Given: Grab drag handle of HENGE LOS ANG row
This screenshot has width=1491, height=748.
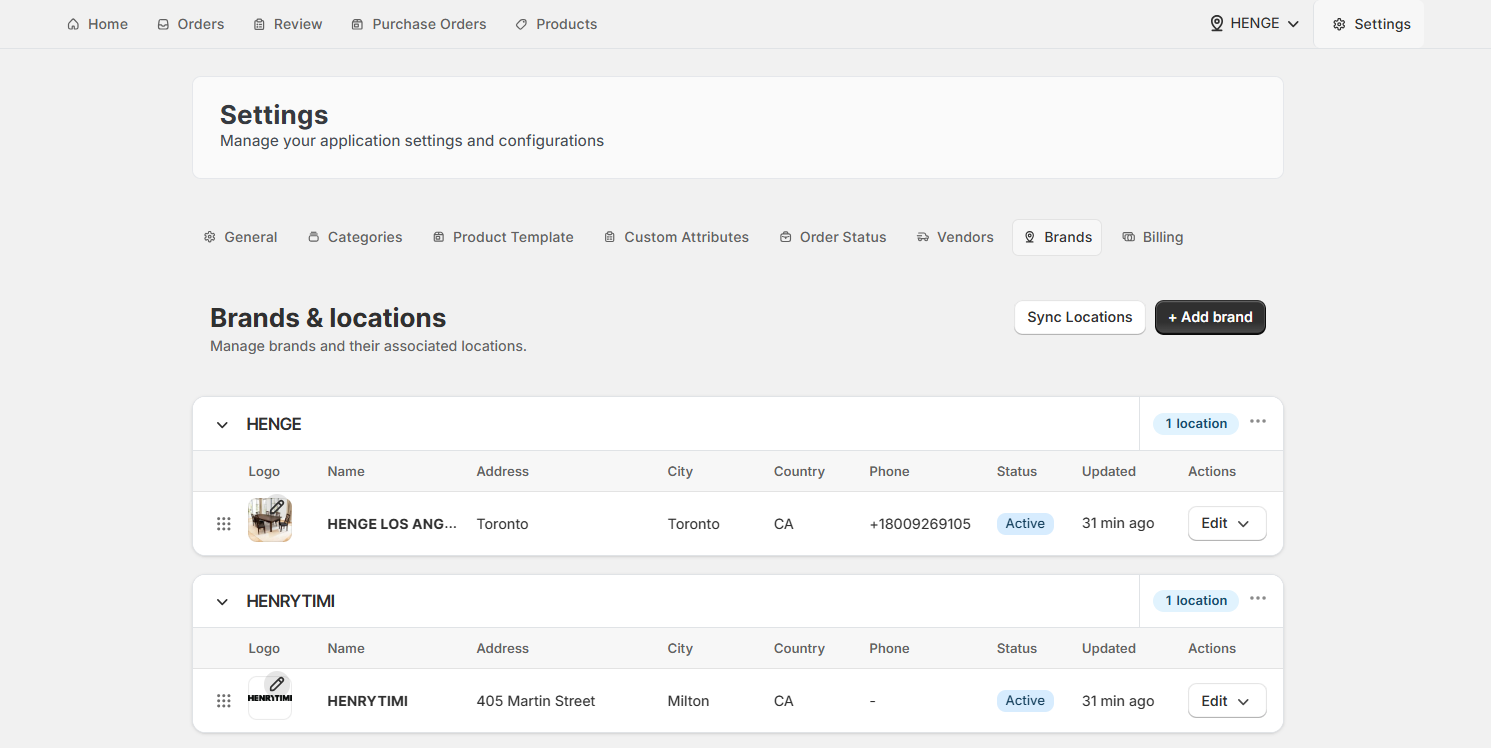Looking at the screenshot, I should (224, 524).
